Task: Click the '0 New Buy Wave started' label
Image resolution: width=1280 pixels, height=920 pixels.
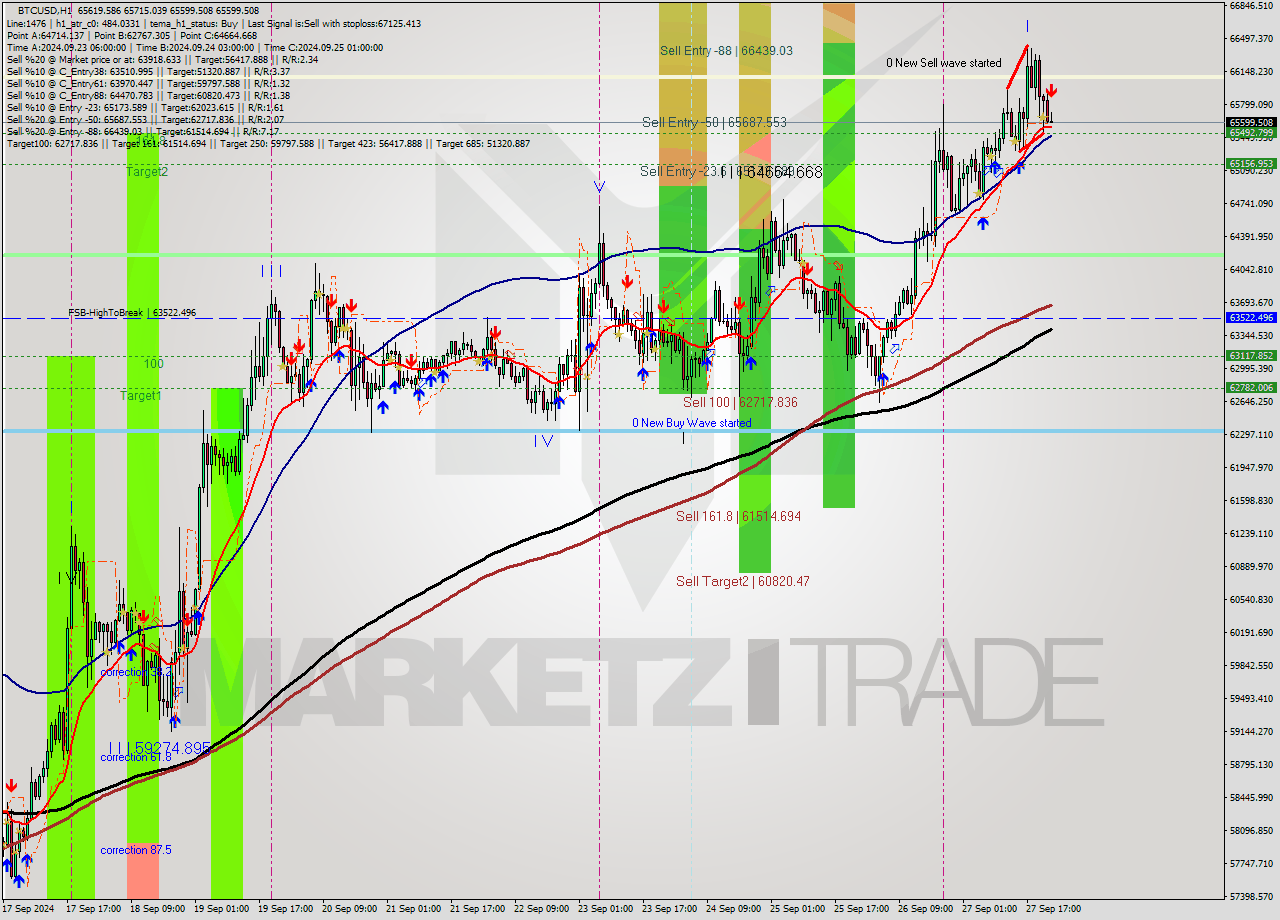Action: (x=691, y=423)
